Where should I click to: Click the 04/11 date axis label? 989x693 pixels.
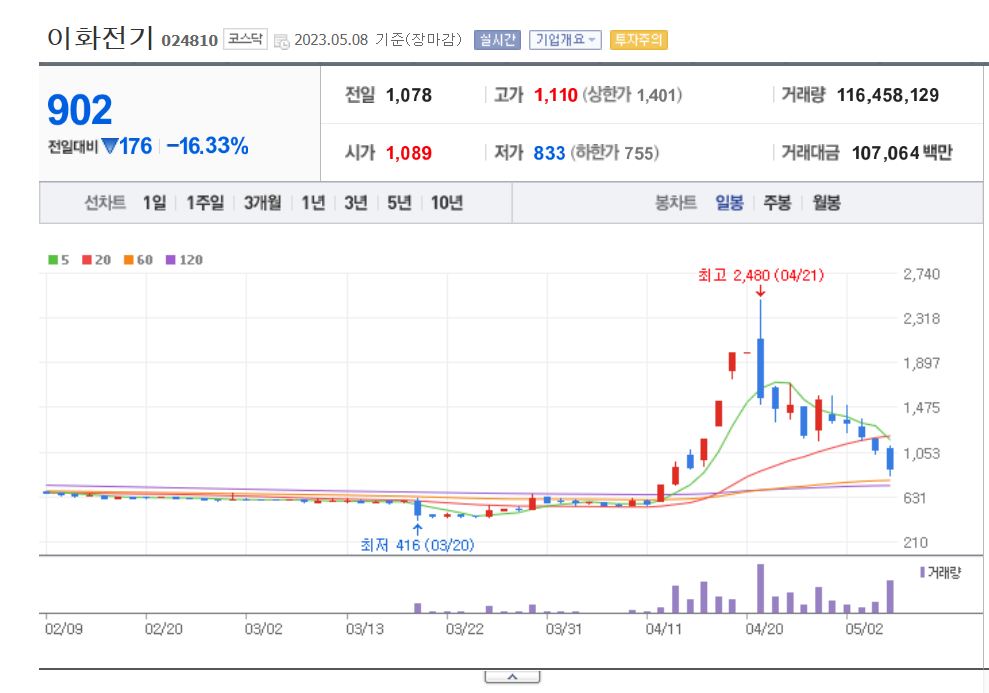(x=664, y=629)
